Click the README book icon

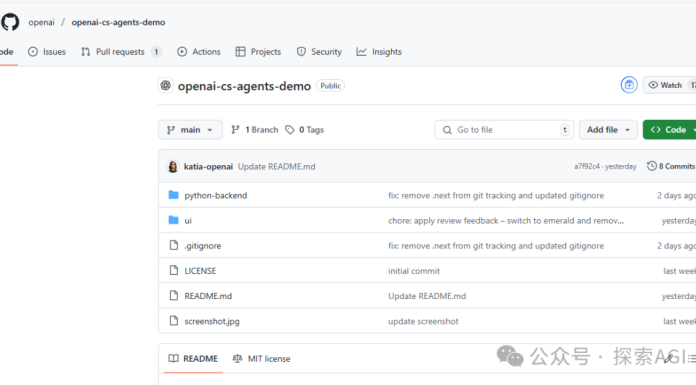pyautogui.click(x=174, y=358)
